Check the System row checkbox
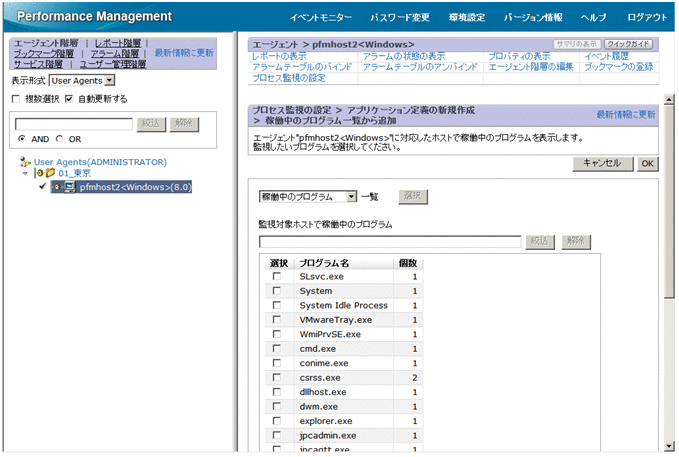The image size is (679, 457). pos(277,291)
